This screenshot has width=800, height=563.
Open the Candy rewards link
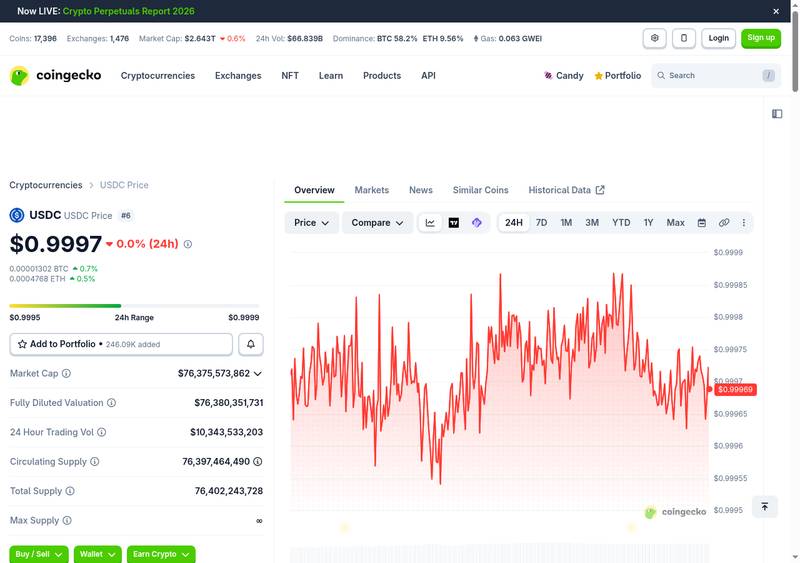(563, 76)
